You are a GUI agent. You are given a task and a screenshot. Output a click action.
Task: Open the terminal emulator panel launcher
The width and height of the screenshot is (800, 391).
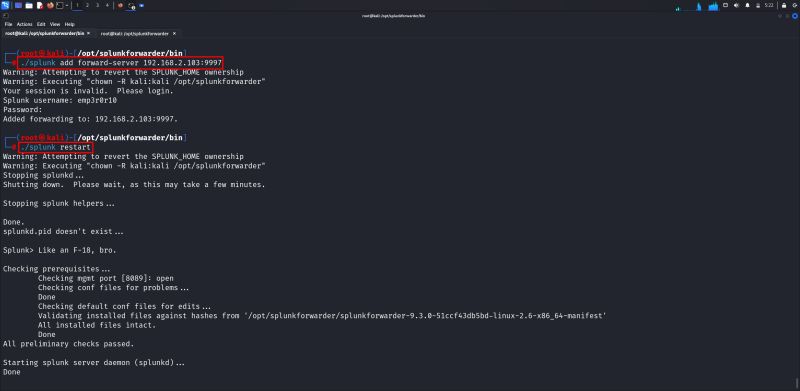pos(60,6)
